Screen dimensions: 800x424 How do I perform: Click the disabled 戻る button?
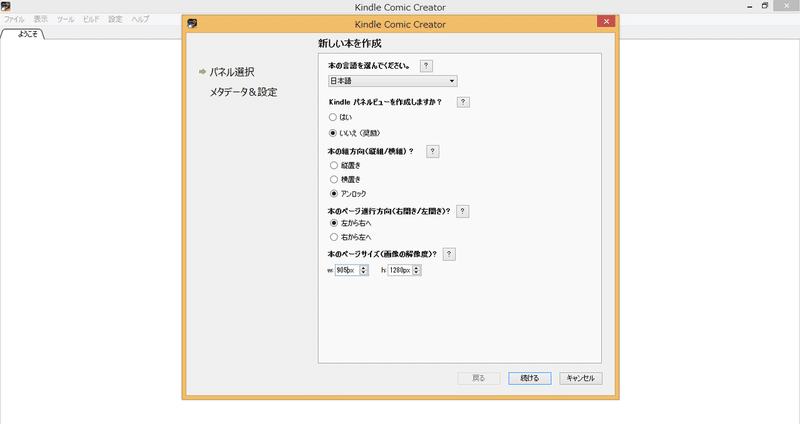click(x=479, y=378)
